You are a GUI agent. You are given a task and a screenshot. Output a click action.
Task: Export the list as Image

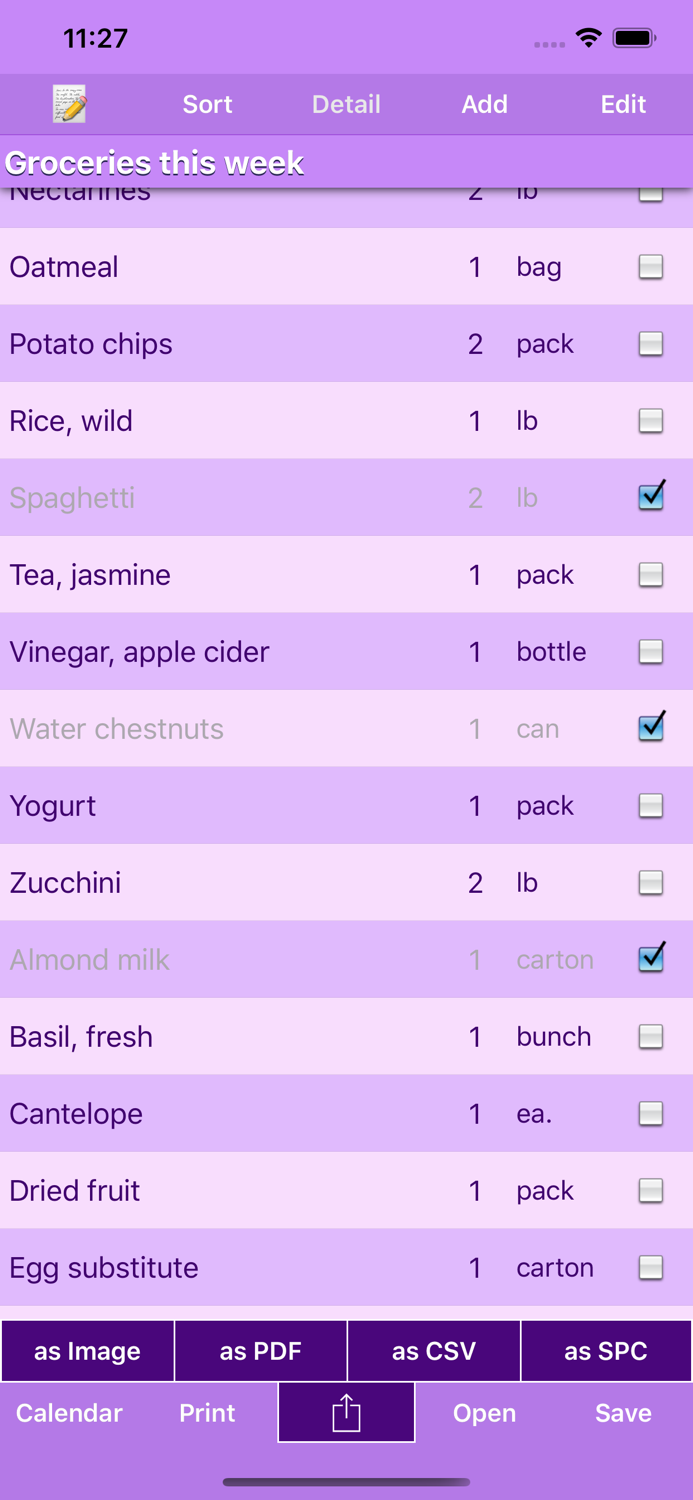pyautogui.click(x=87, y=1351)
